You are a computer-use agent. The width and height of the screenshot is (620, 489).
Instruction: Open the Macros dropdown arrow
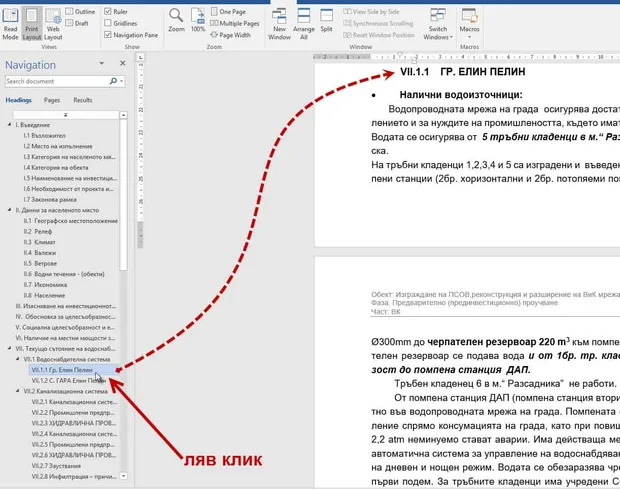469,37
